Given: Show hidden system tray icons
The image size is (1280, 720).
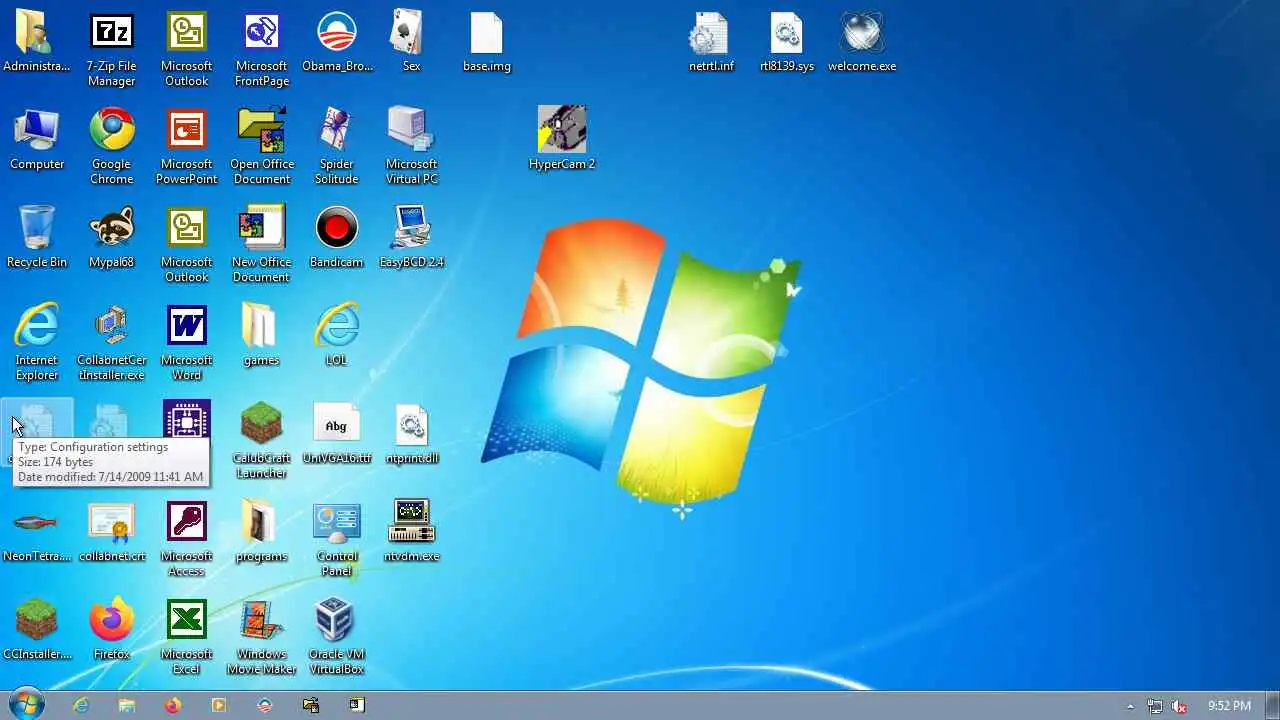Looking at the screenshot, I should click(x=1131, y=706).
